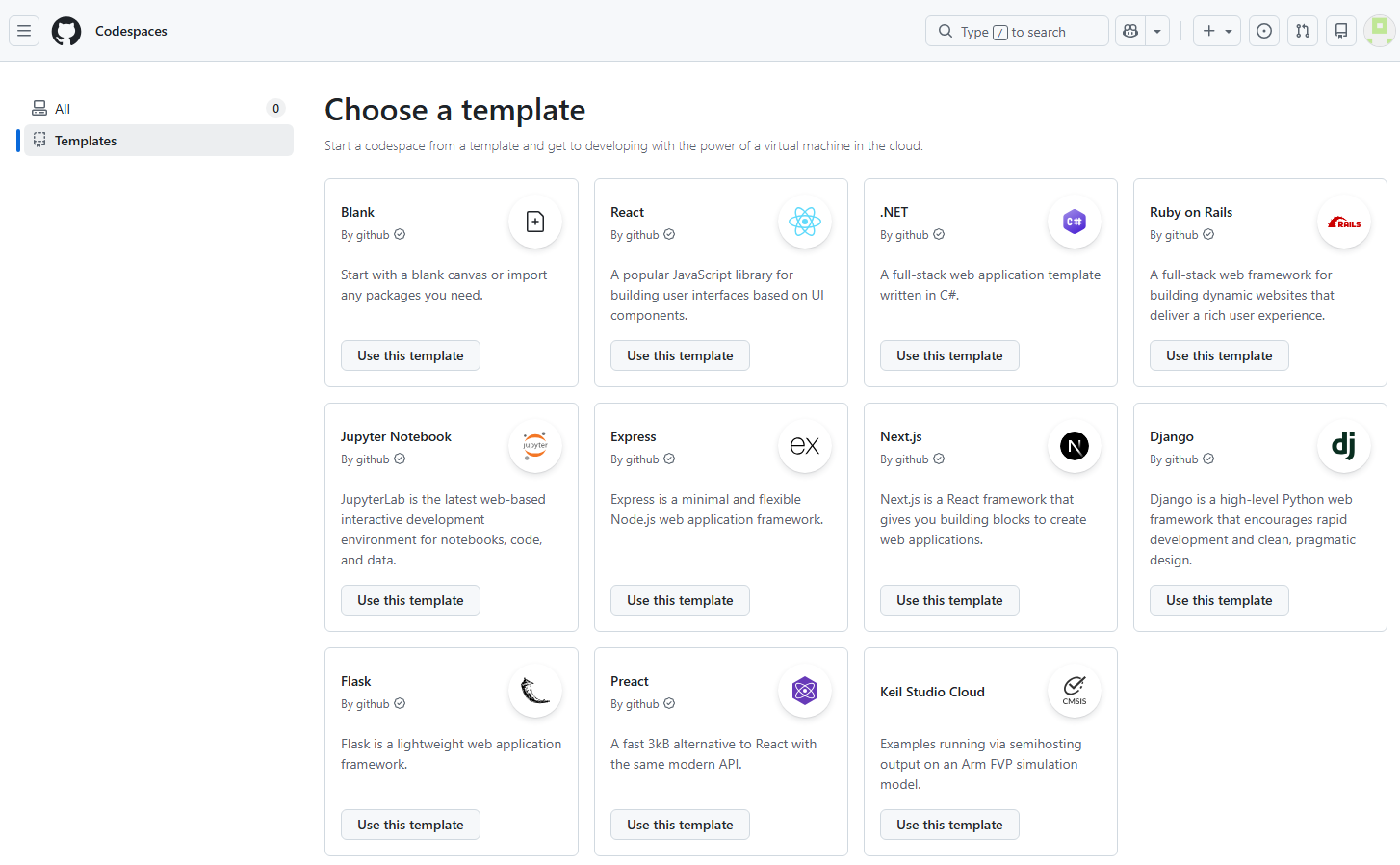Click the verified badge on React card
The width and height of the screenshot is (1400, 865).
(669, 234)
